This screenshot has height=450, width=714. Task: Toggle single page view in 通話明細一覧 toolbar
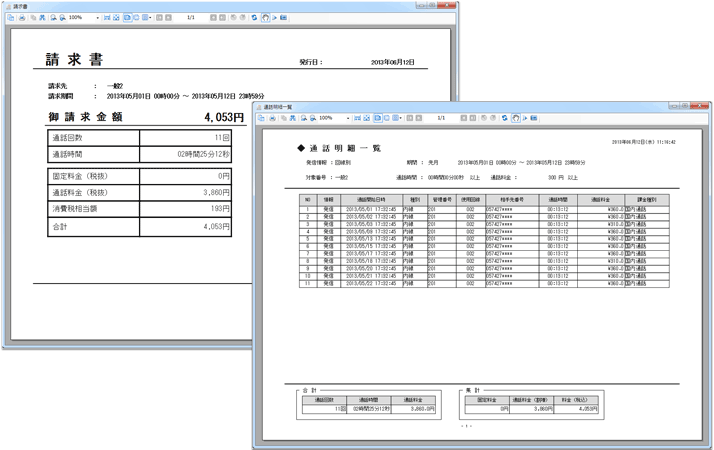pyautogui.click(x=377, y=118)
